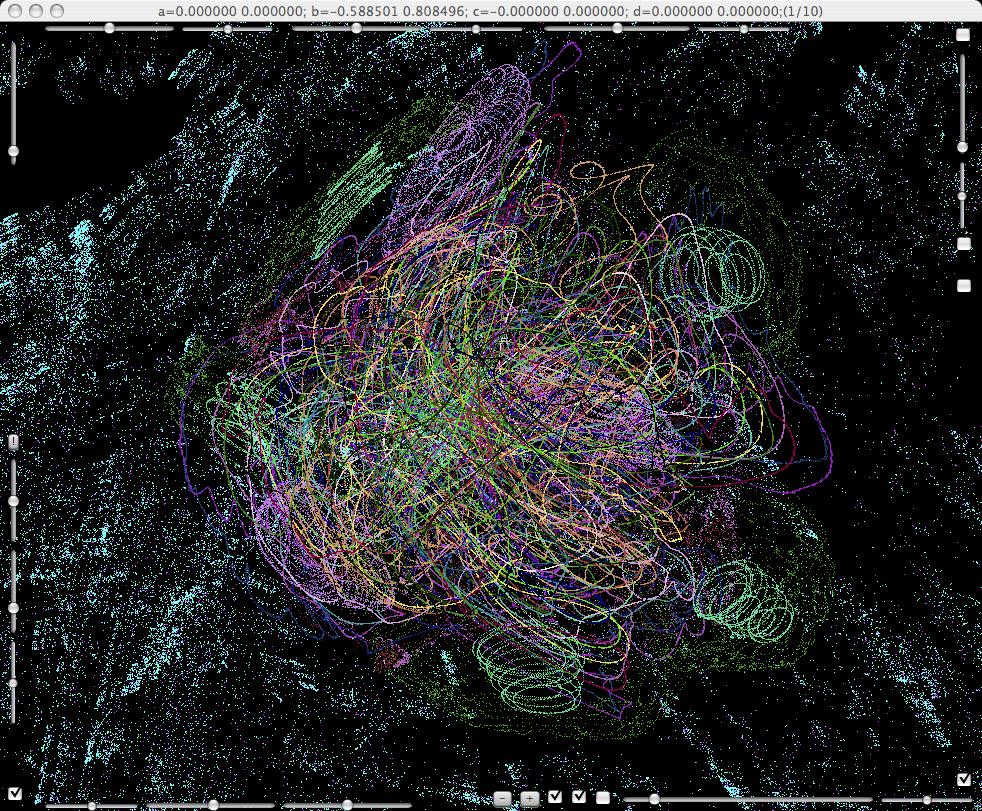
Task: Uncheck the second checked box after plus button
Action: [579, 797]
